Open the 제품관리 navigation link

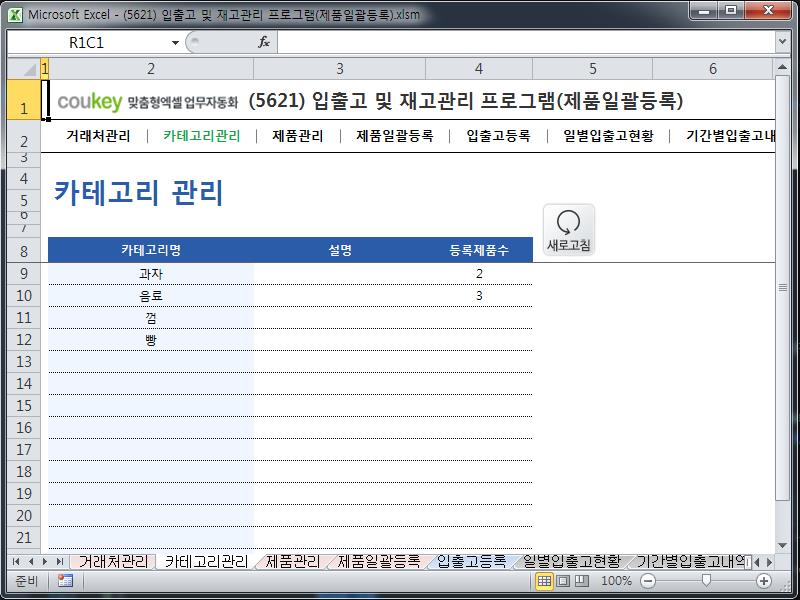(297, 136)
